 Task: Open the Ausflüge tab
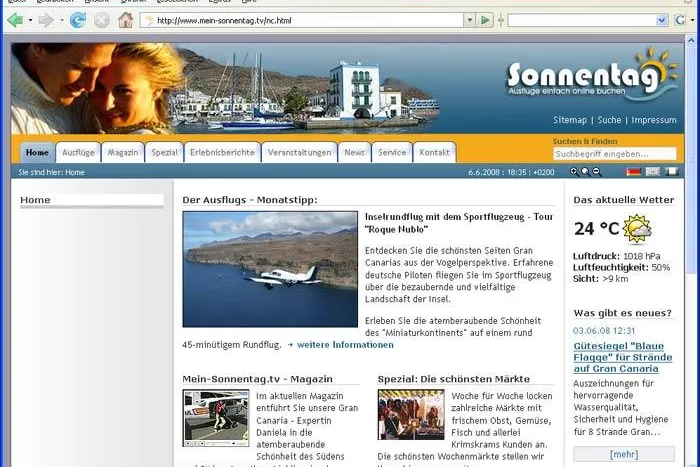pyautogui.click(x=78, y=153)
